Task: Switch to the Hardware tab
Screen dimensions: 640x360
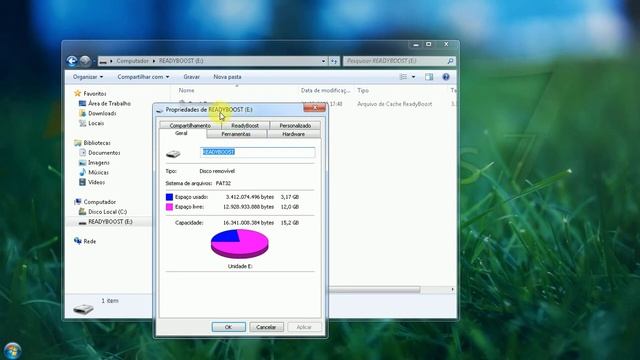Action: [x=293, y=134]
